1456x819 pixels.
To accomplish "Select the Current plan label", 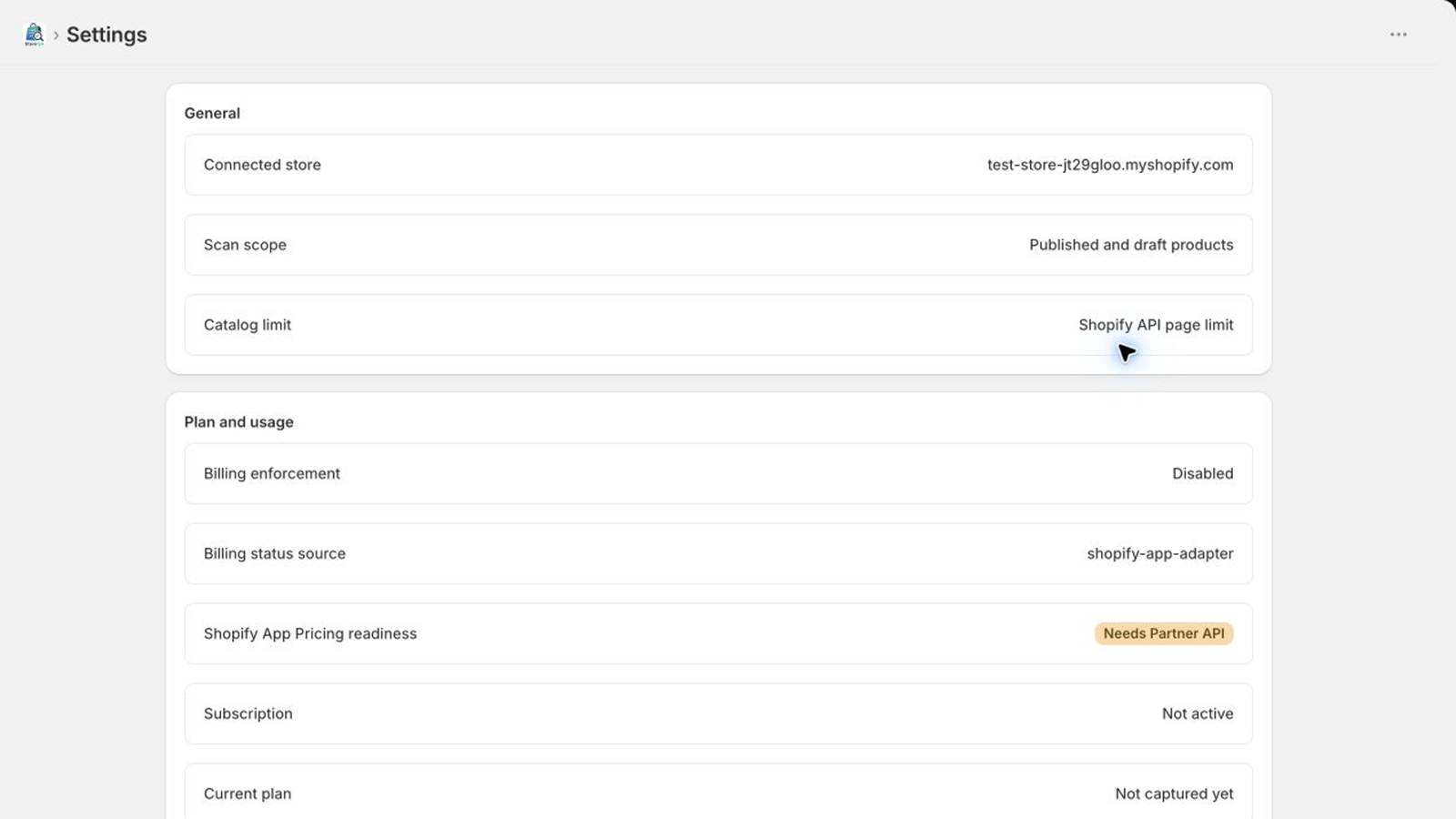I will (x=248, y=794).
